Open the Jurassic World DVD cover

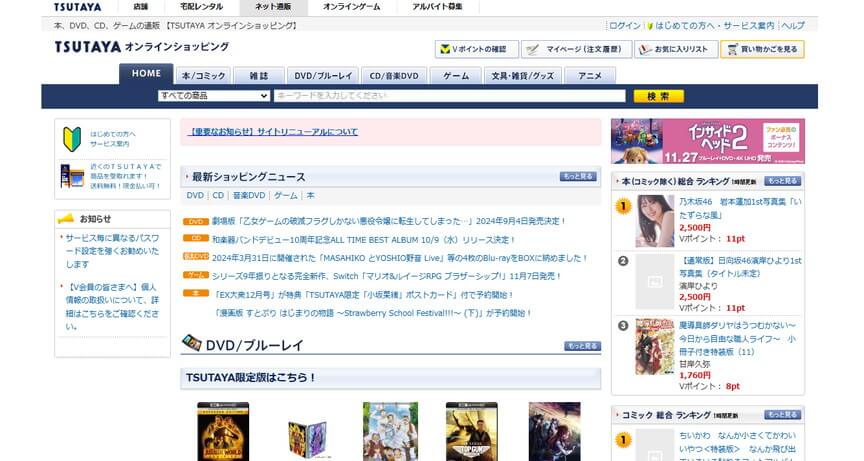coord(223,431)
